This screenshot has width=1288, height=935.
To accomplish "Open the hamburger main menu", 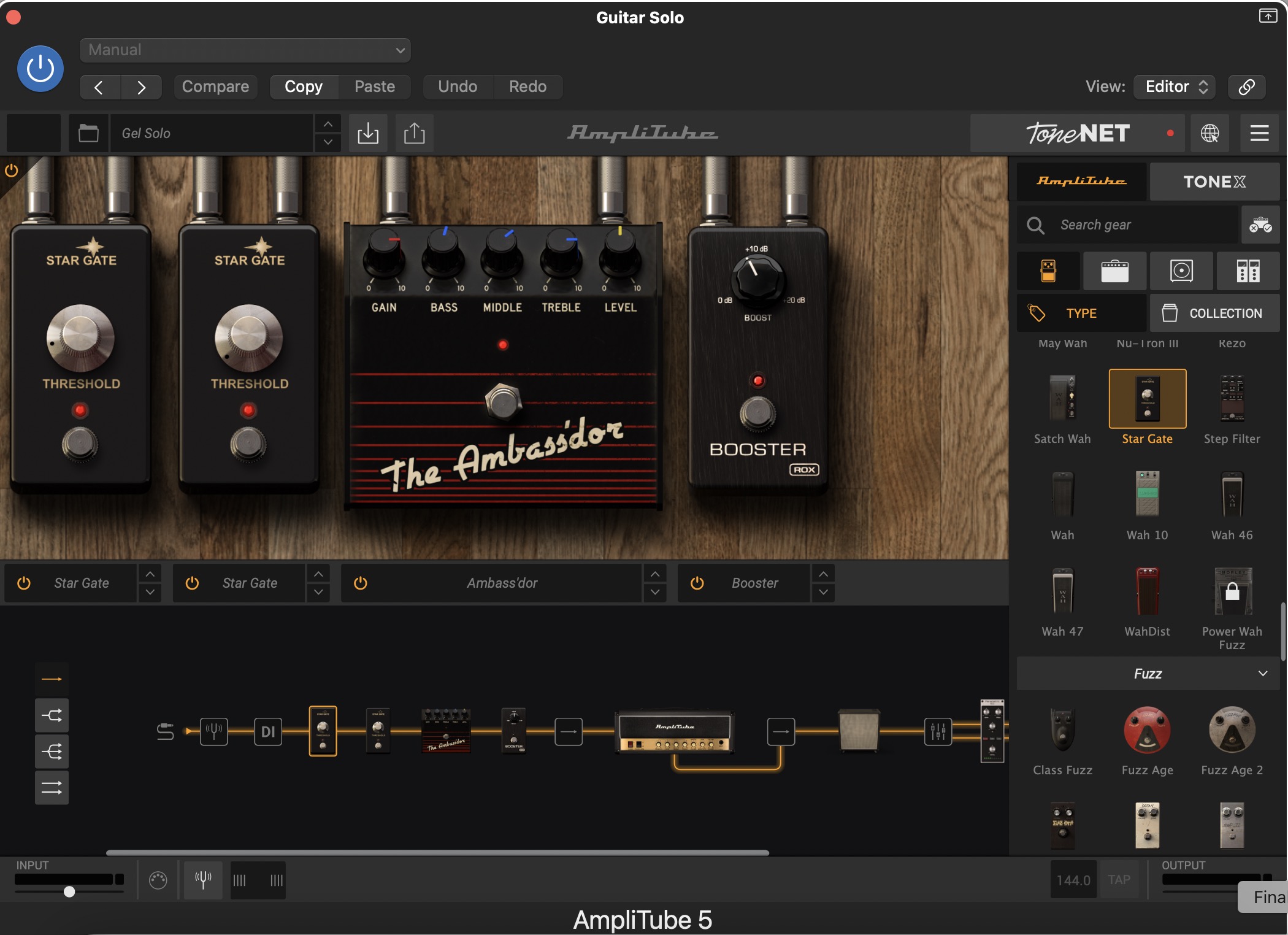I will (1259, 133).
